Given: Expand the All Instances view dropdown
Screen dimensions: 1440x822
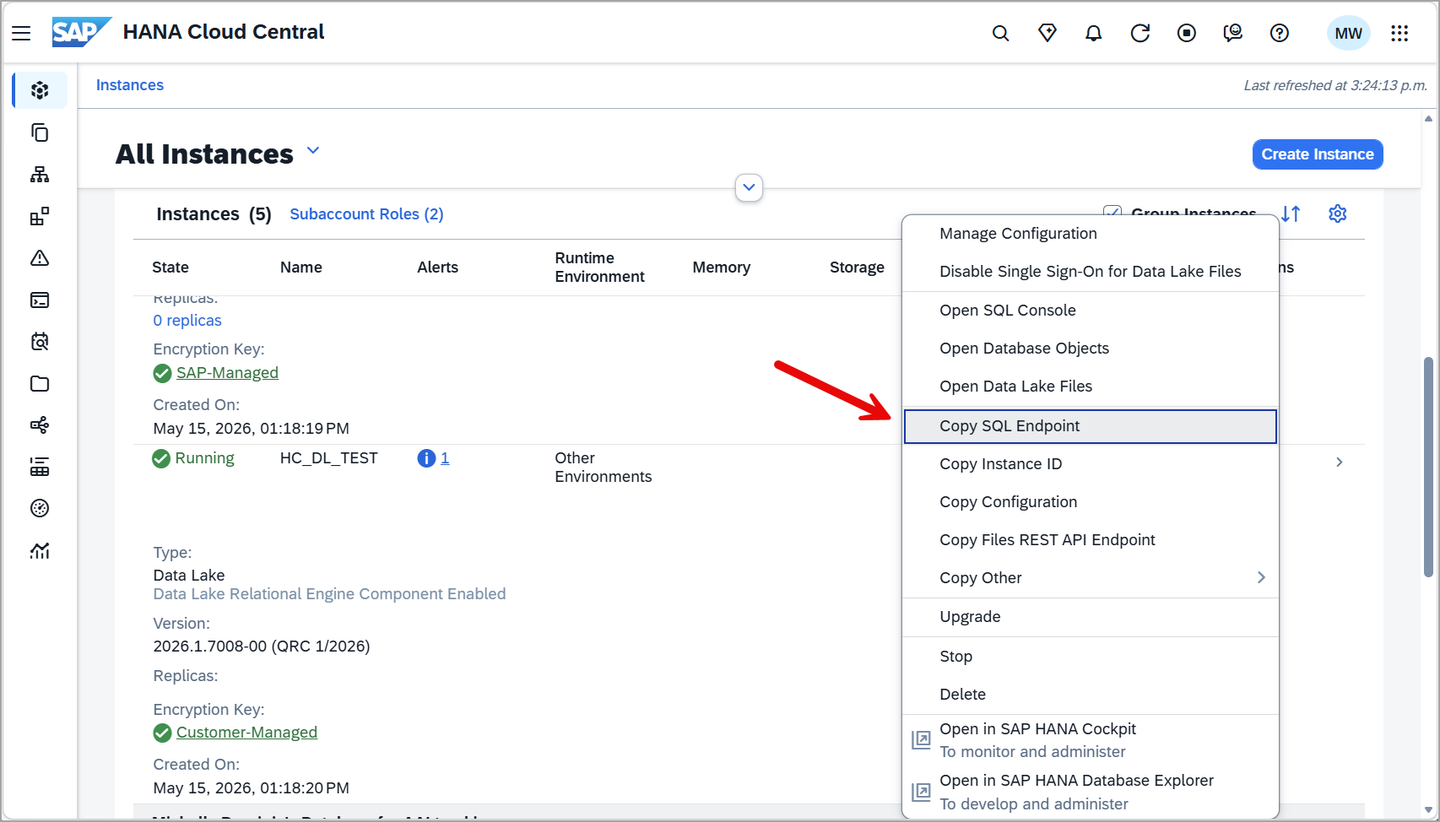Looking at the screenshot, I should [x=313, y=151].
